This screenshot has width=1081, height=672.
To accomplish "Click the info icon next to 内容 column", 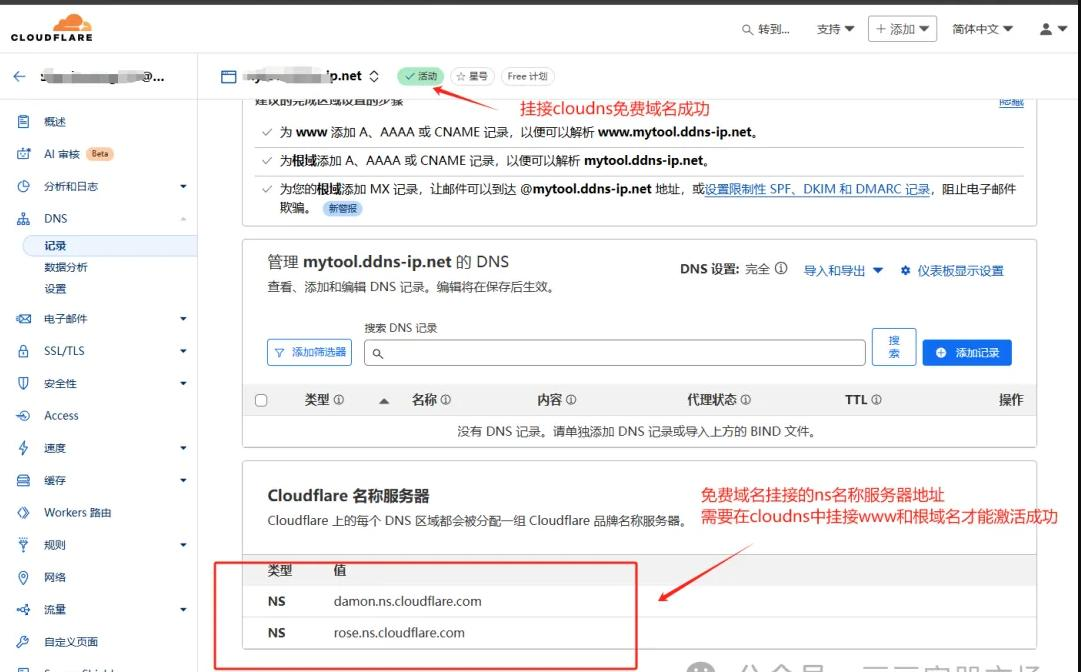I will pyautogui.click(x=571, y=400).
